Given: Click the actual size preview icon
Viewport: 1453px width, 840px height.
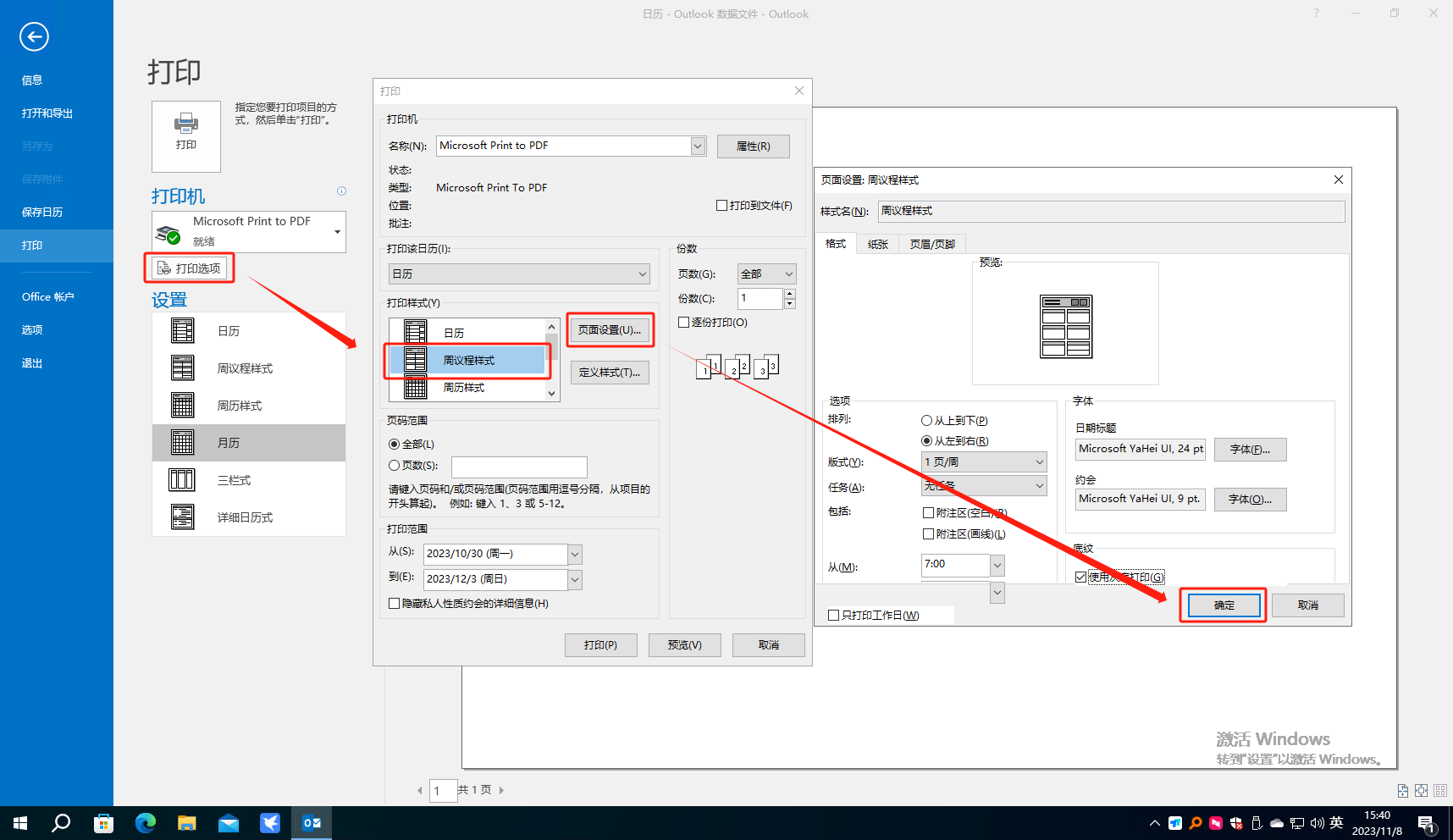Looking at the screenshot, I should (x=1403, y=791).
